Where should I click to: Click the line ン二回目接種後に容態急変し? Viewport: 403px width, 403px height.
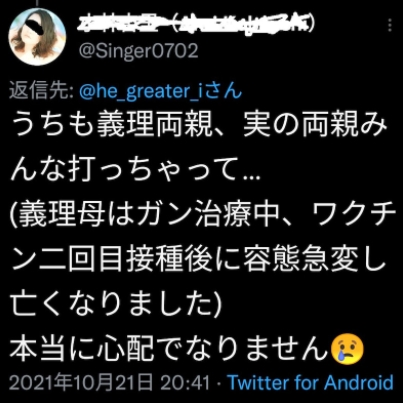(x=199, y=261)
